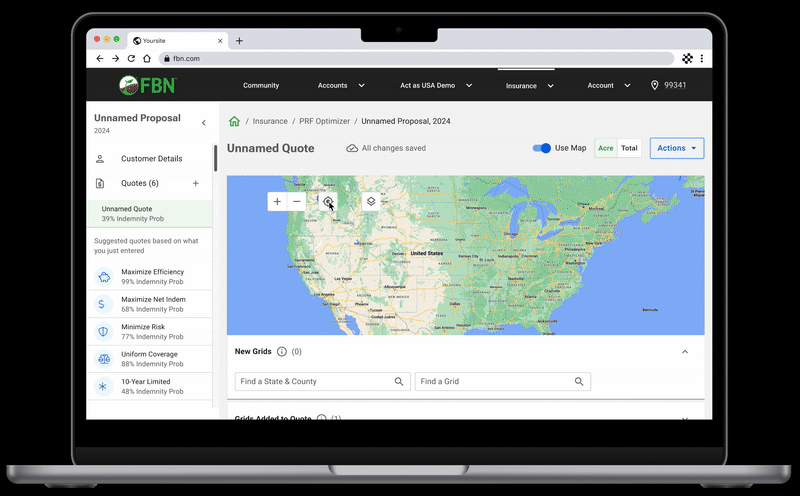Screen dimensions: 800x496
Task: Select the Acre view option
Action: pyautogui.click(x=606, y=148)
